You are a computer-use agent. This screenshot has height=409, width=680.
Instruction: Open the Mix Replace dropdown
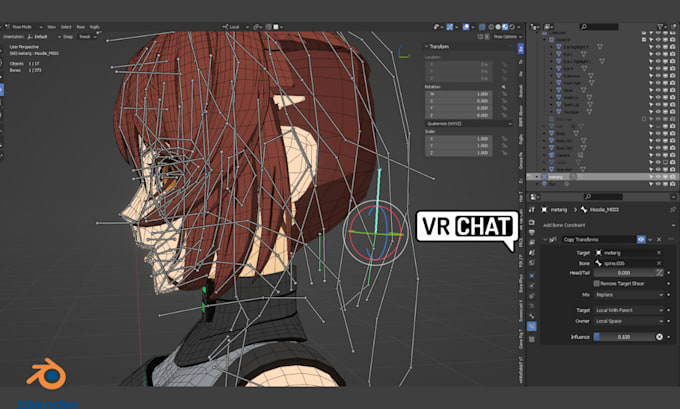pyautogui.click(x=628, y=294)
